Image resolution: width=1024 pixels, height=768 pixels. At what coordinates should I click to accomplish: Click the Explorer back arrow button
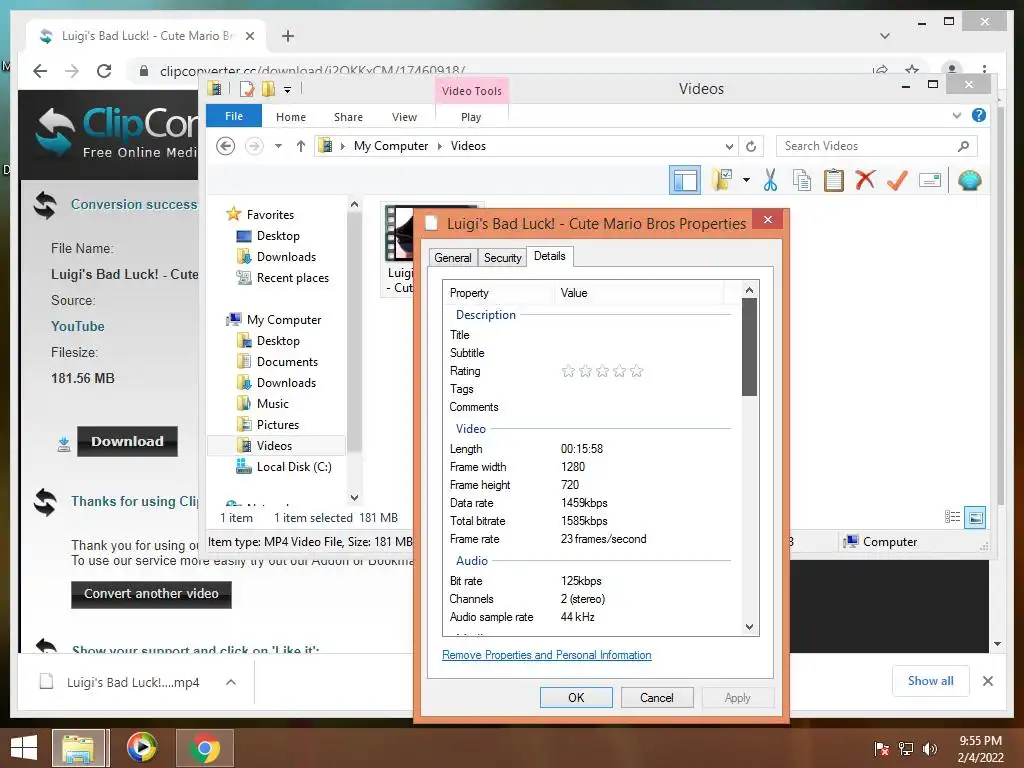(x=226, y=146)
